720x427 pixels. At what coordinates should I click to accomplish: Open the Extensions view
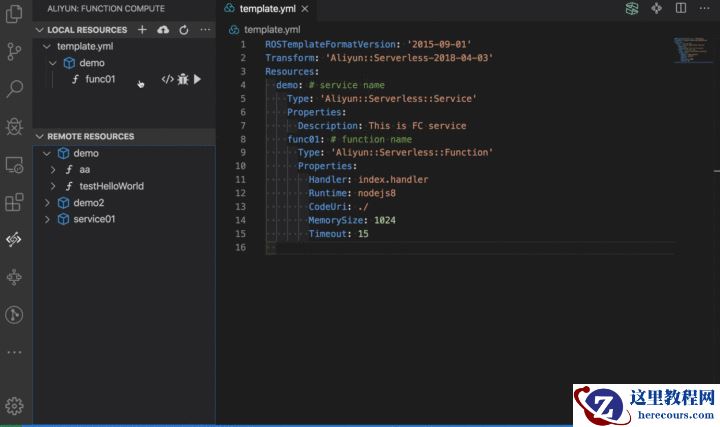[x=14, y=202]
